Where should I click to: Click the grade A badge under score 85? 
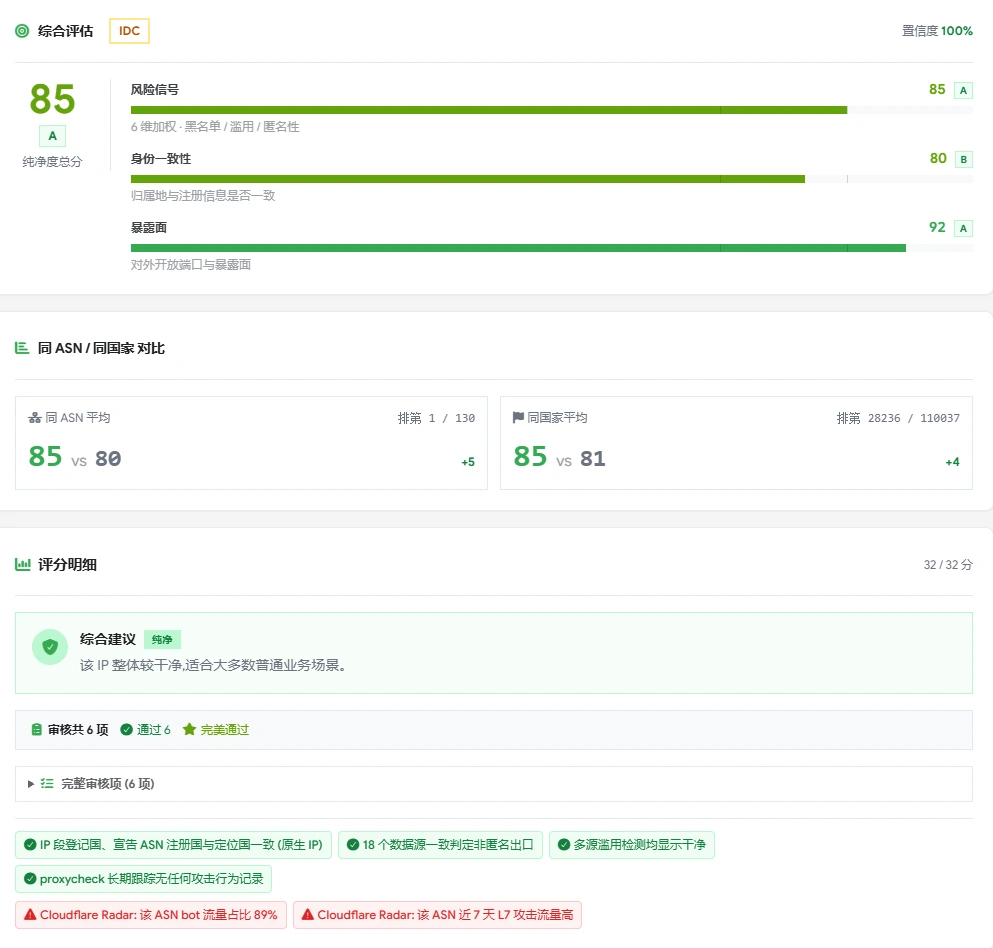tap(53, 136)
